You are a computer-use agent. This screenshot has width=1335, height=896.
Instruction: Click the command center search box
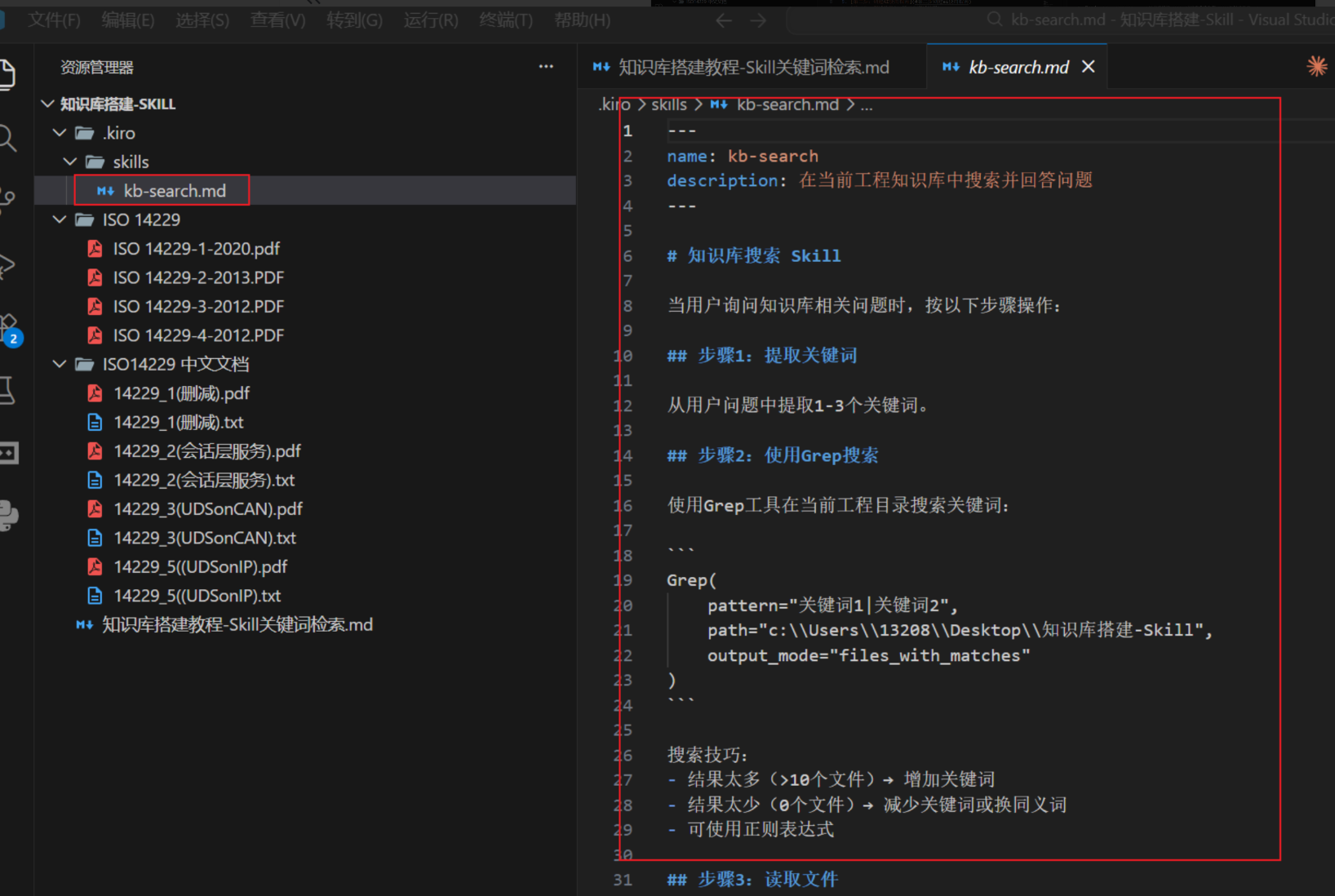(x=1061, y=20)
